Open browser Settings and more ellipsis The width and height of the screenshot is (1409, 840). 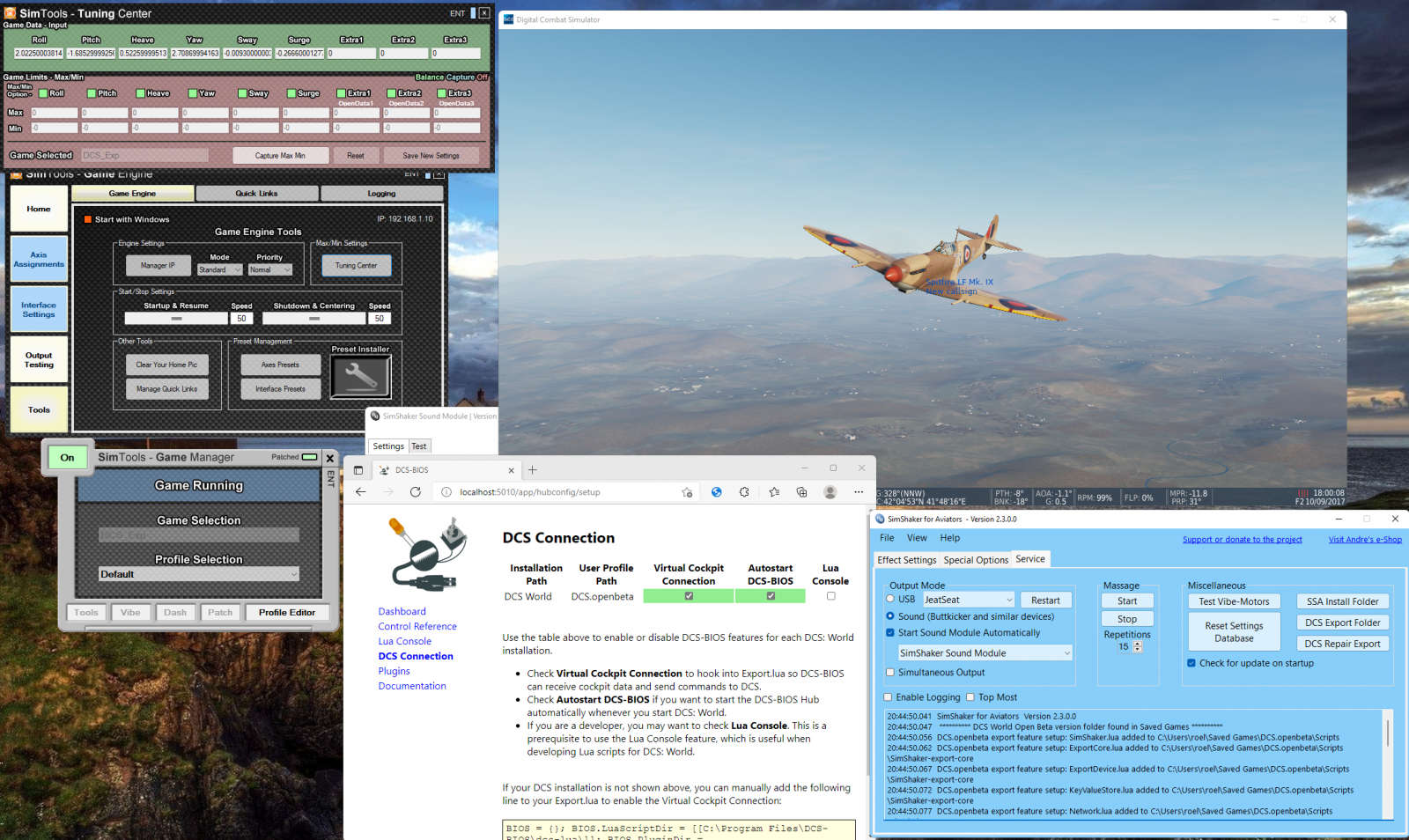coord(859,492)
